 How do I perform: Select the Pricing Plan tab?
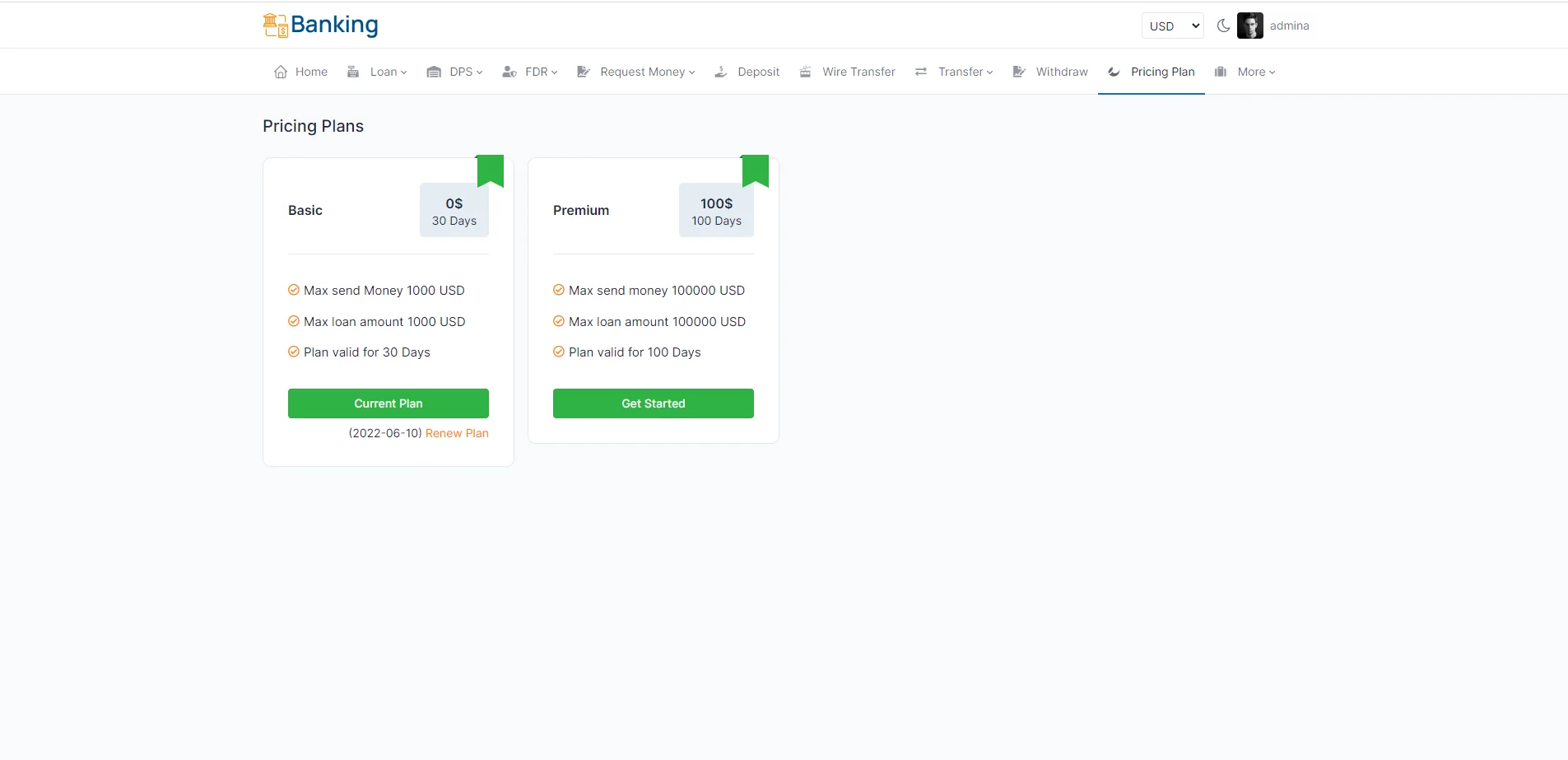(1152, 72)
